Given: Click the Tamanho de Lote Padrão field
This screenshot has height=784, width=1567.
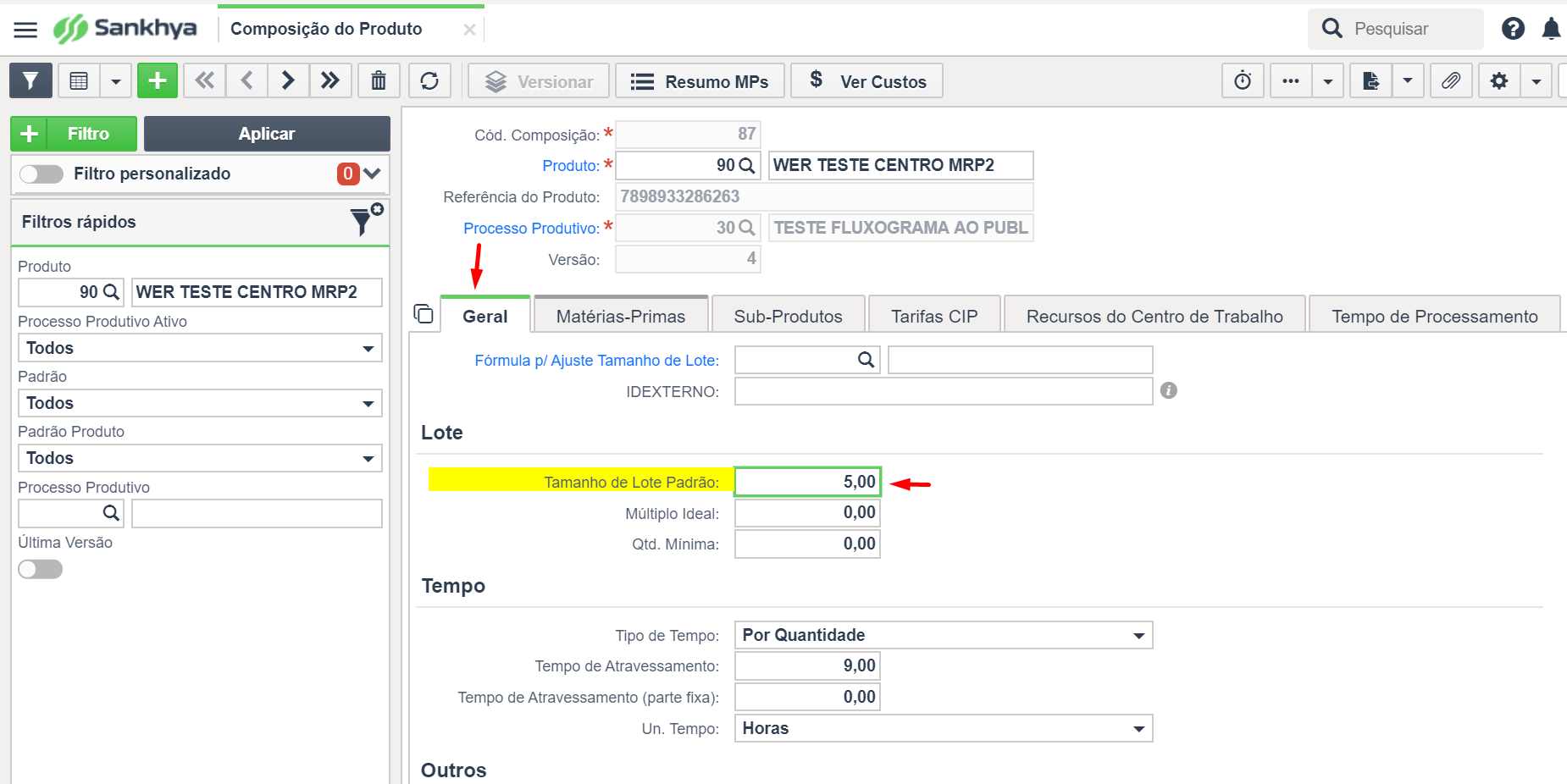Looking at the screenshot, I should tap(807, 482).
